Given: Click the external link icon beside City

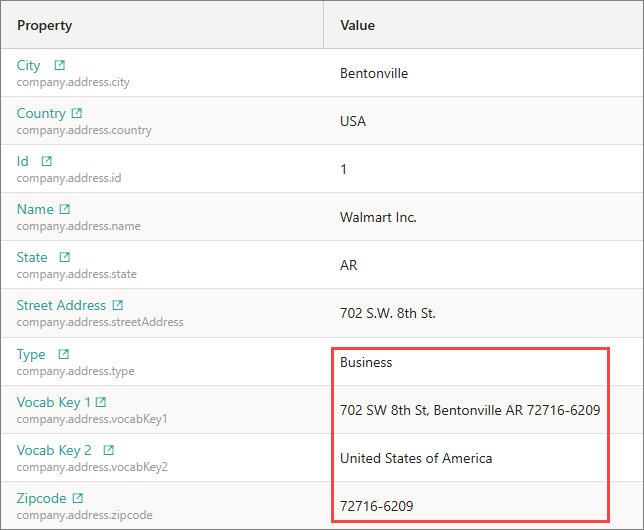Looking at the screenshot, I should tap(59, 65).
